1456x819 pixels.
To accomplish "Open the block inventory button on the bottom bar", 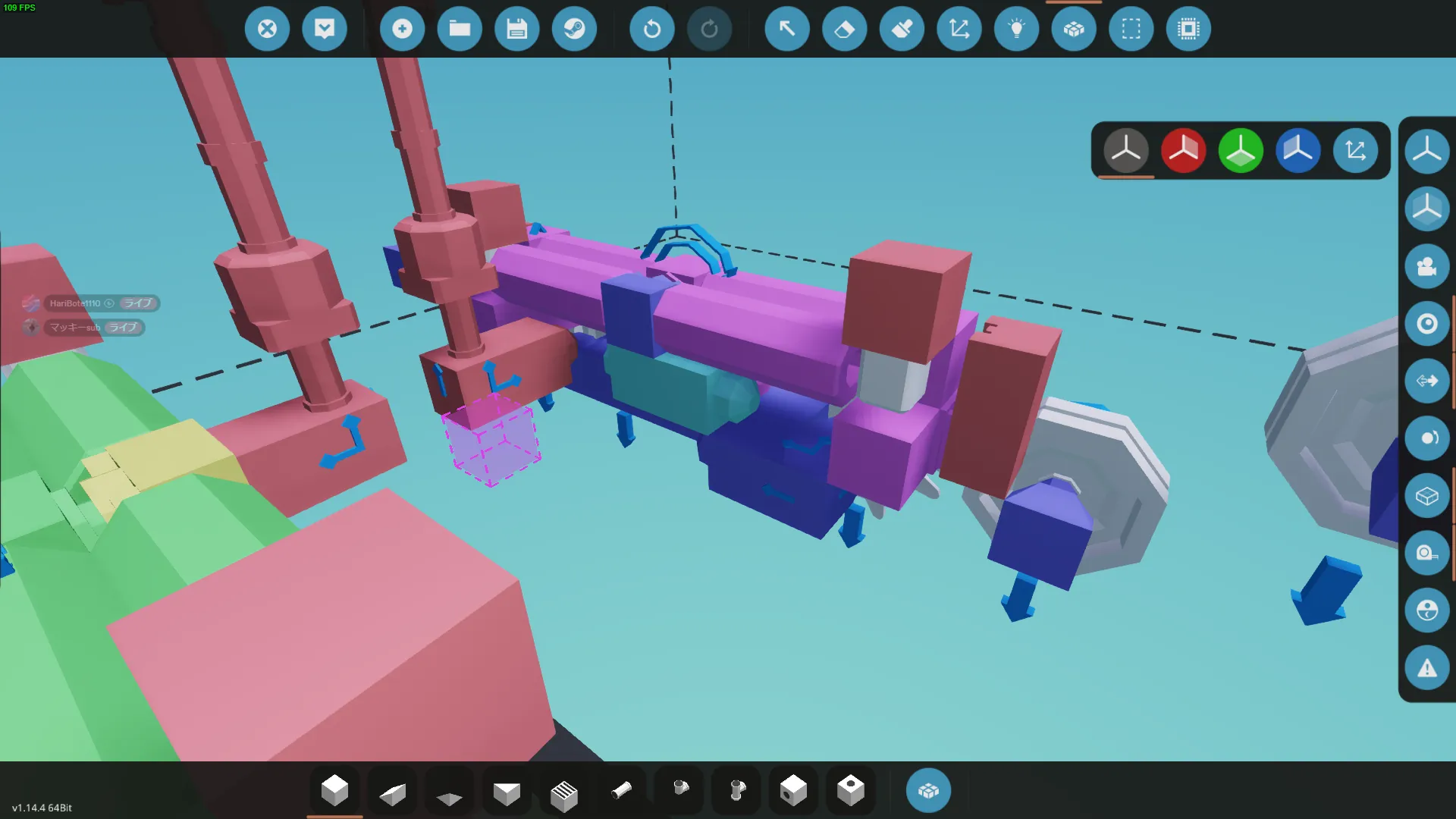I will coord(928,791).
